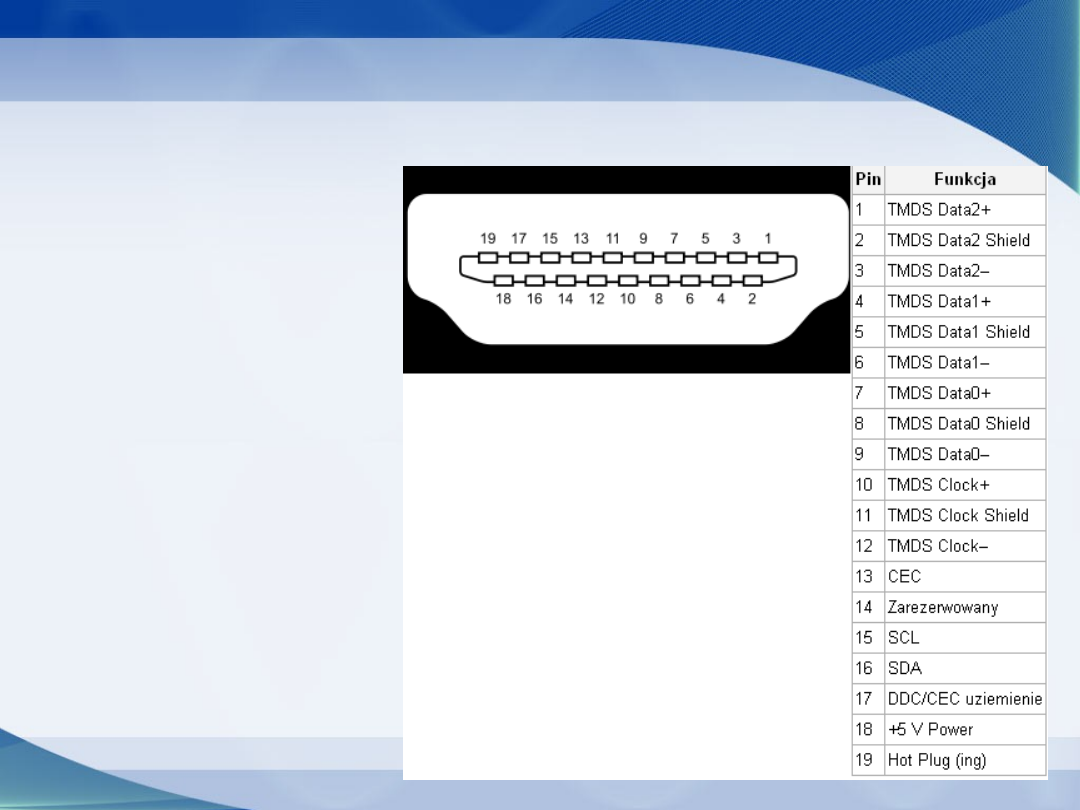Select pin label 2 in connector diagram

coord(751,299)
